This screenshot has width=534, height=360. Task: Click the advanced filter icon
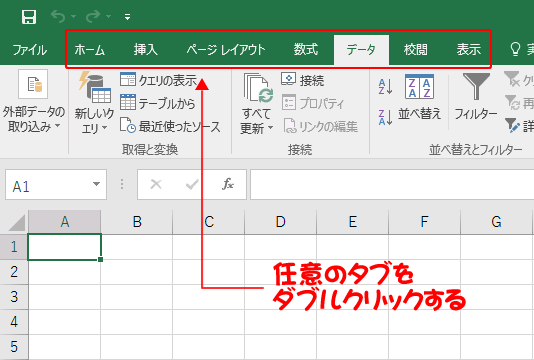pos(512,126)
